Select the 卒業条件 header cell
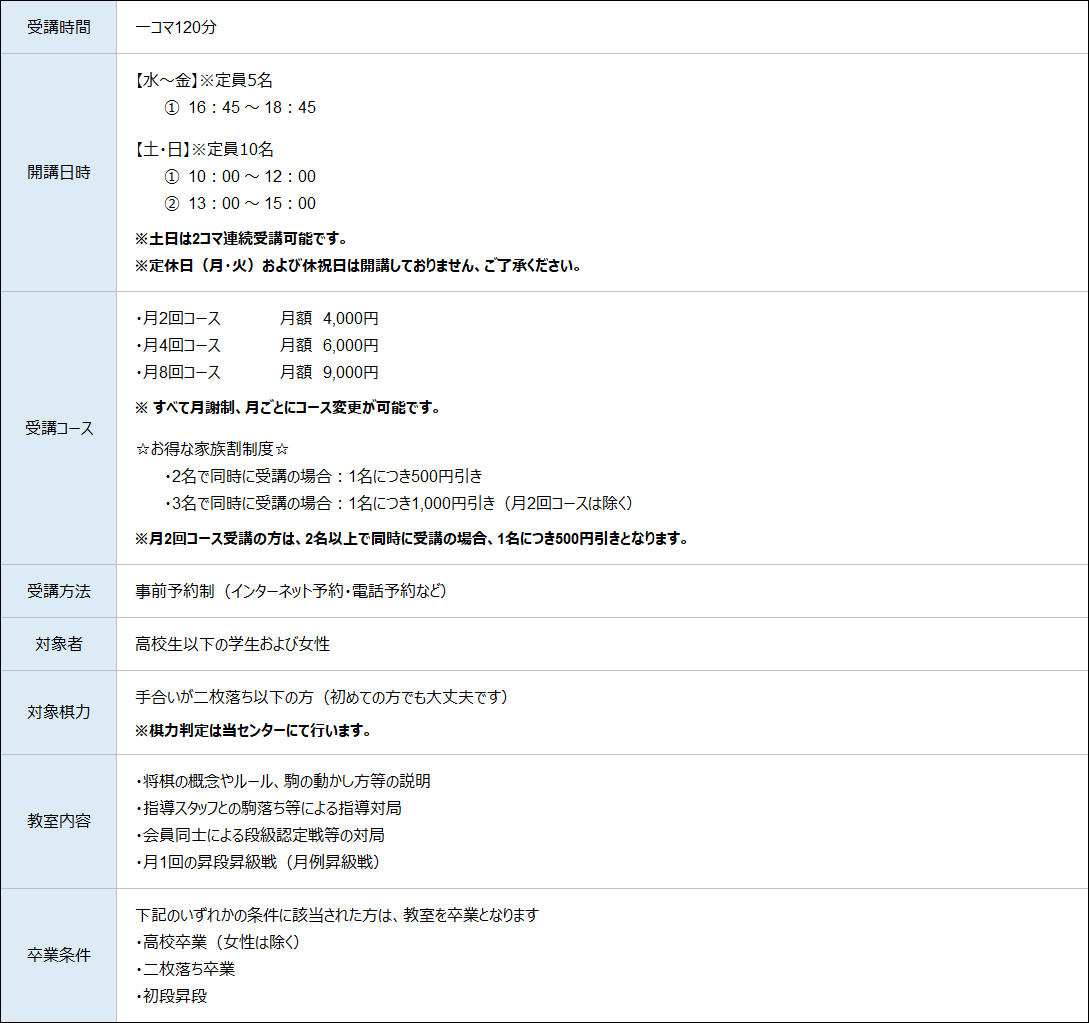The image size is (1089, 1023). coord(58,955)
